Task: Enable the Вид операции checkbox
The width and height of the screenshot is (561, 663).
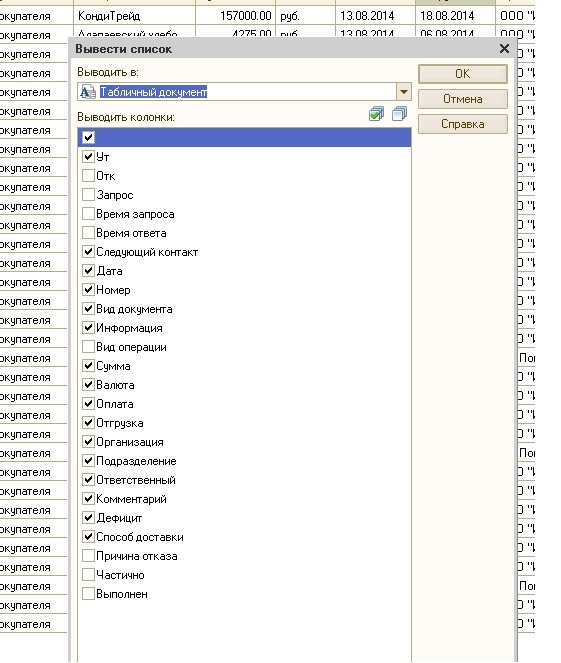Action: (x=88, y=347)
